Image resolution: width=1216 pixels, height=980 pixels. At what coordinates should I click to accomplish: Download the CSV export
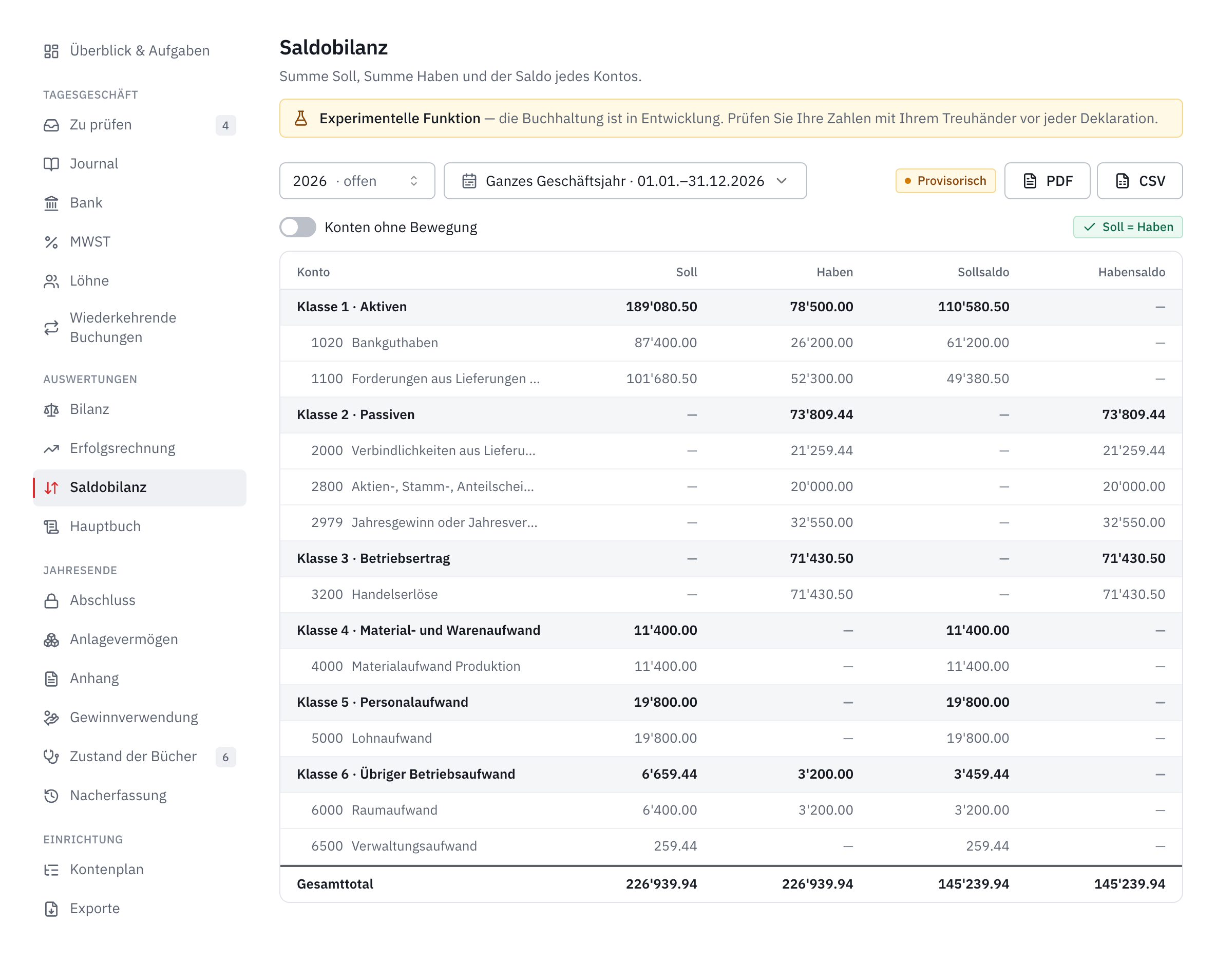tap(1140, 181)
